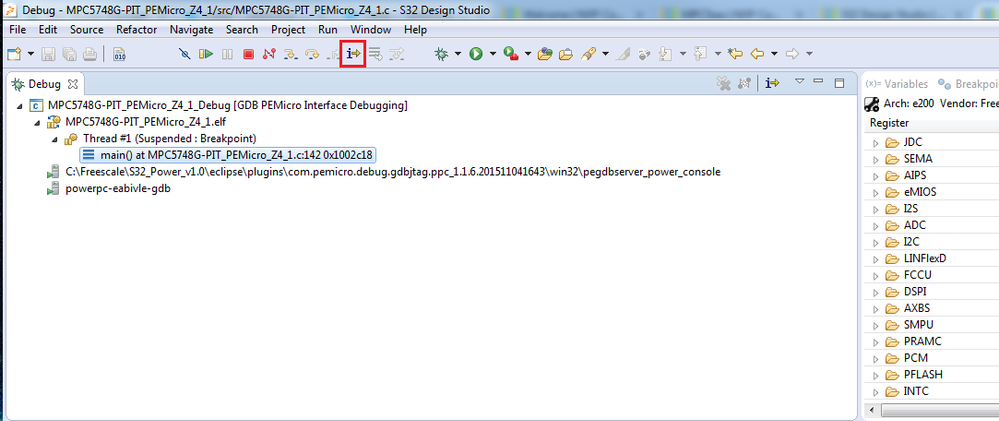Click the Forward navigation arrow icon
Image resolution: width=999 pixels, height=421 pixels.
[x=793, y=54]
